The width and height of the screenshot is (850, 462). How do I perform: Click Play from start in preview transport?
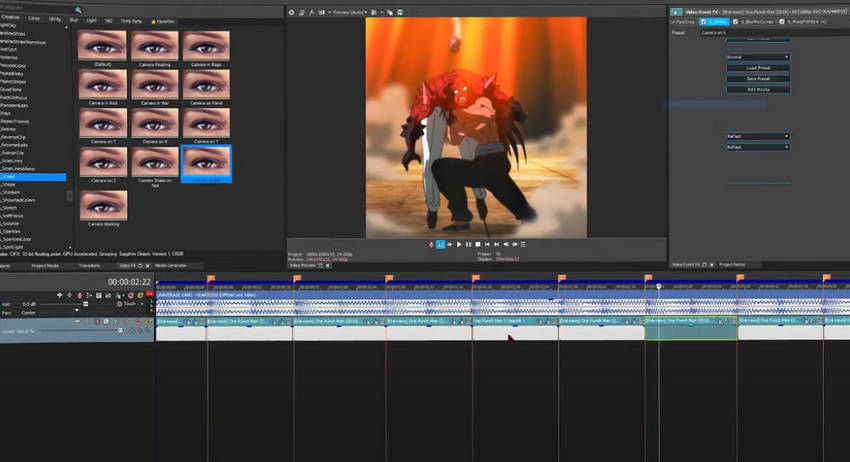pyautogui.click(x=450, y=245)
